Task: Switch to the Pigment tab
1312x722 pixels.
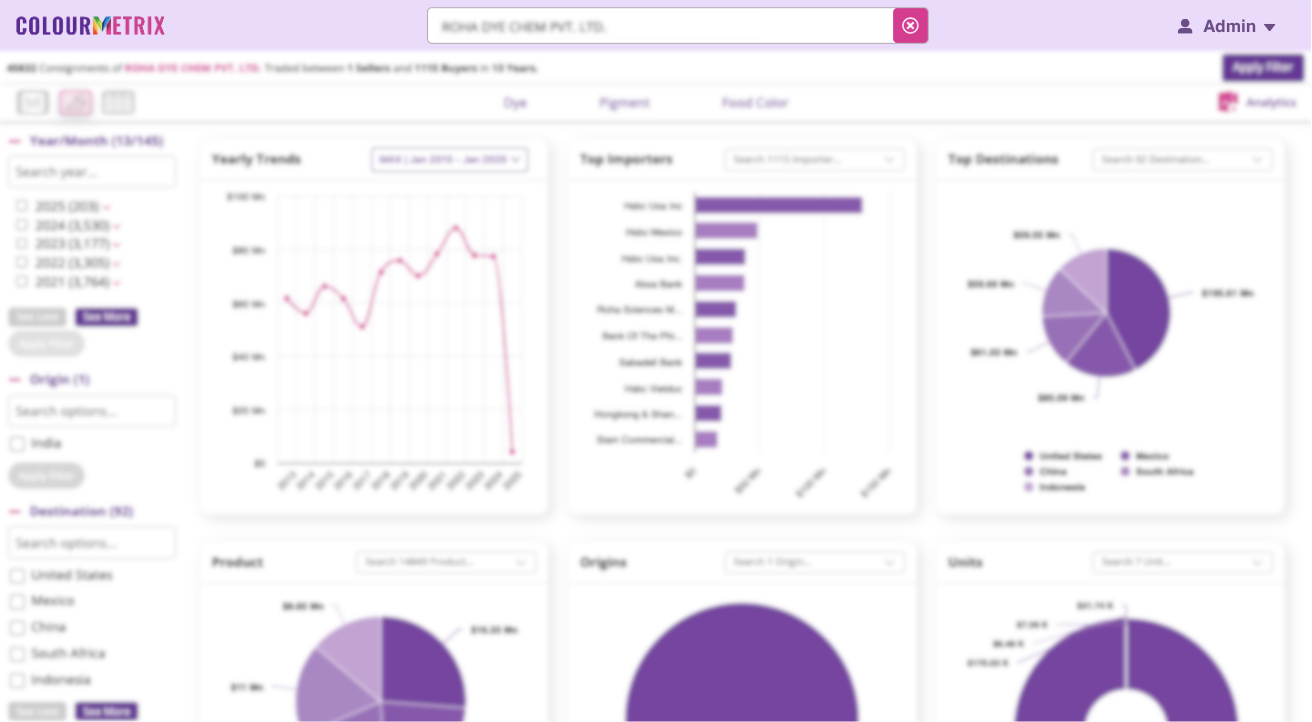Action: click(624, 103)
